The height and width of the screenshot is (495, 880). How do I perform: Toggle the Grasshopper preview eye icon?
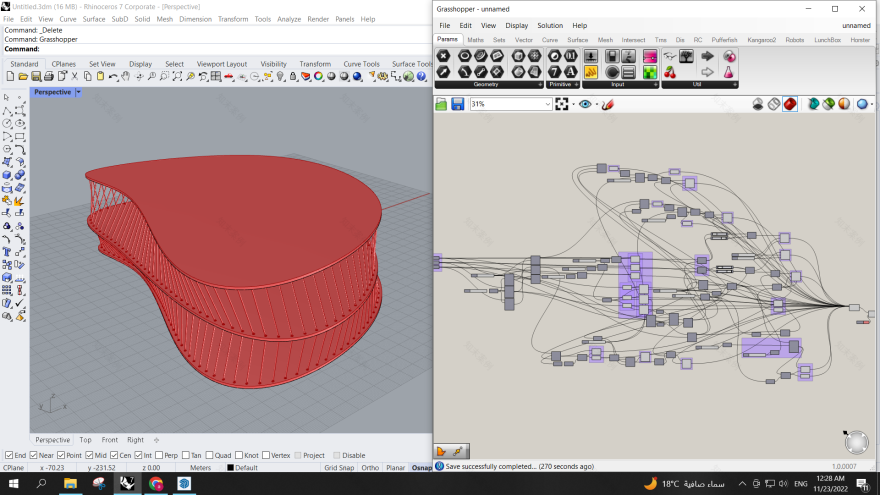click(x=586, y=104)
